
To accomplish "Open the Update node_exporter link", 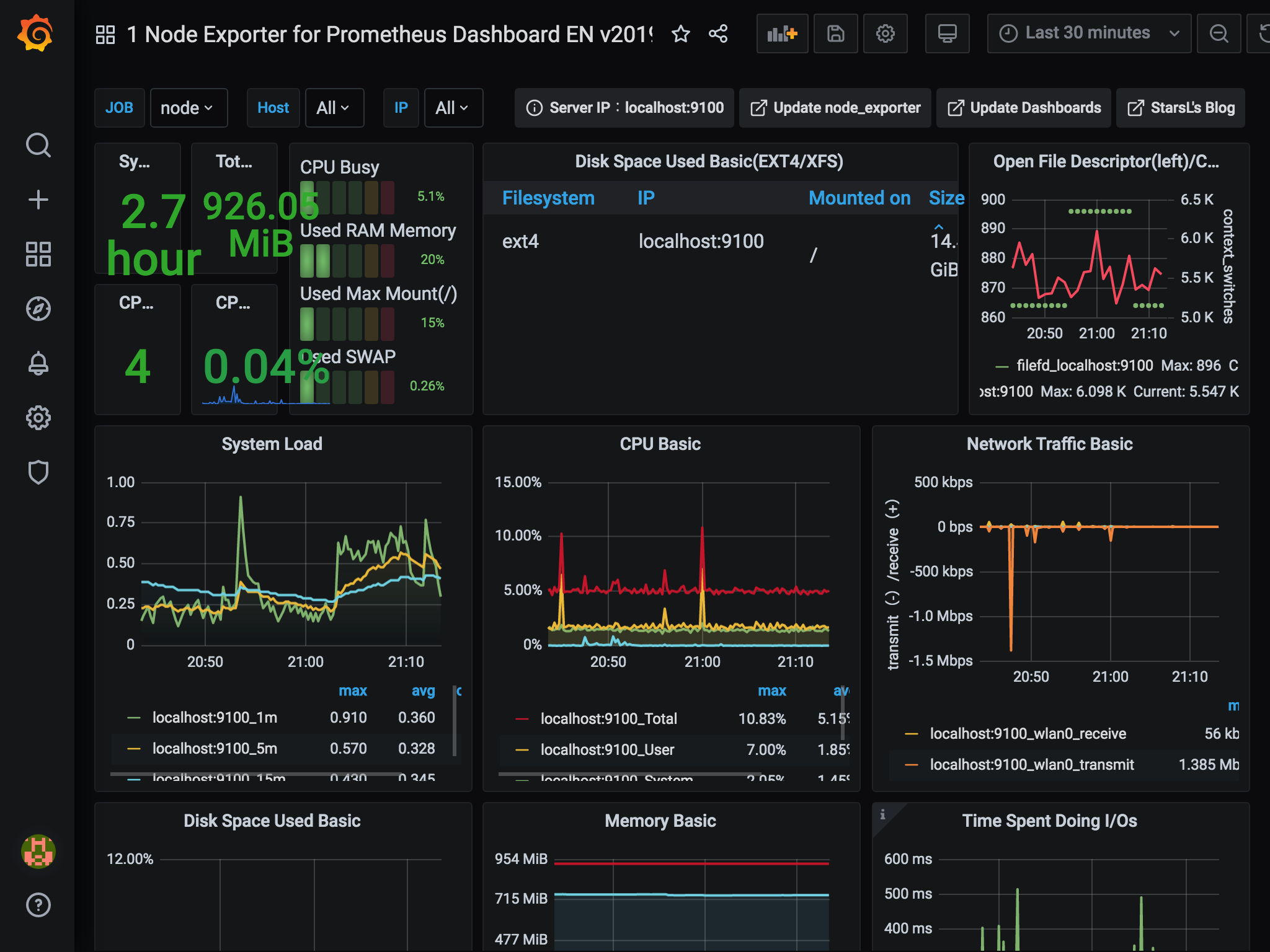I will pos(835,108).
